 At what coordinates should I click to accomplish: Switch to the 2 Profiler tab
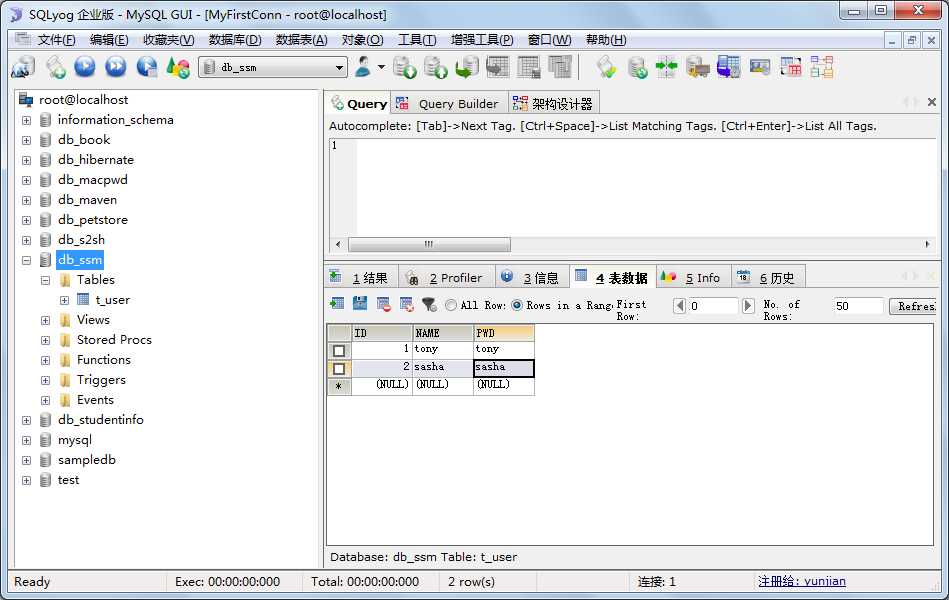(x=446, y=278)
